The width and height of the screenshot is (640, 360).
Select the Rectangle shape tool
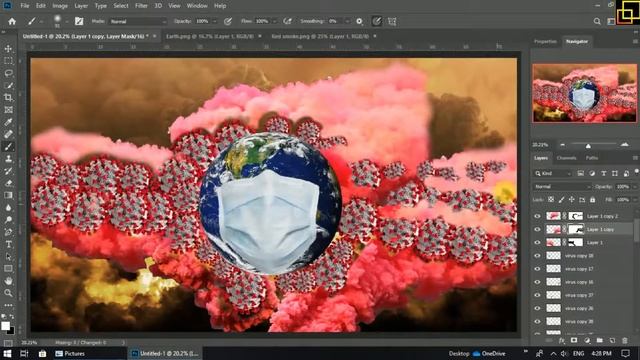tap(8, 269)
